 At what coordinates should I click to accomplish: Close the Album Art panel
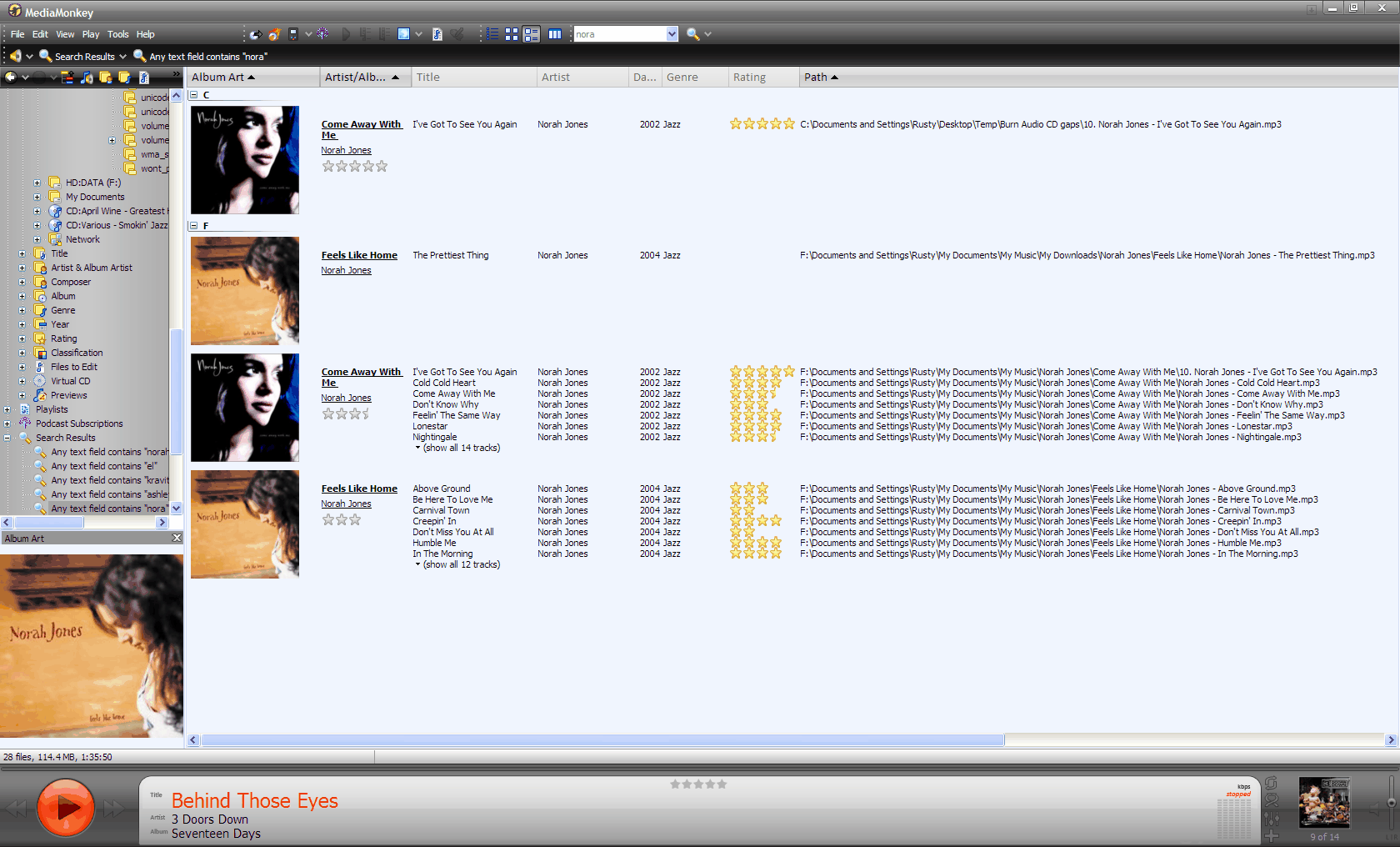pyautogui.click(x=177, y=539)
